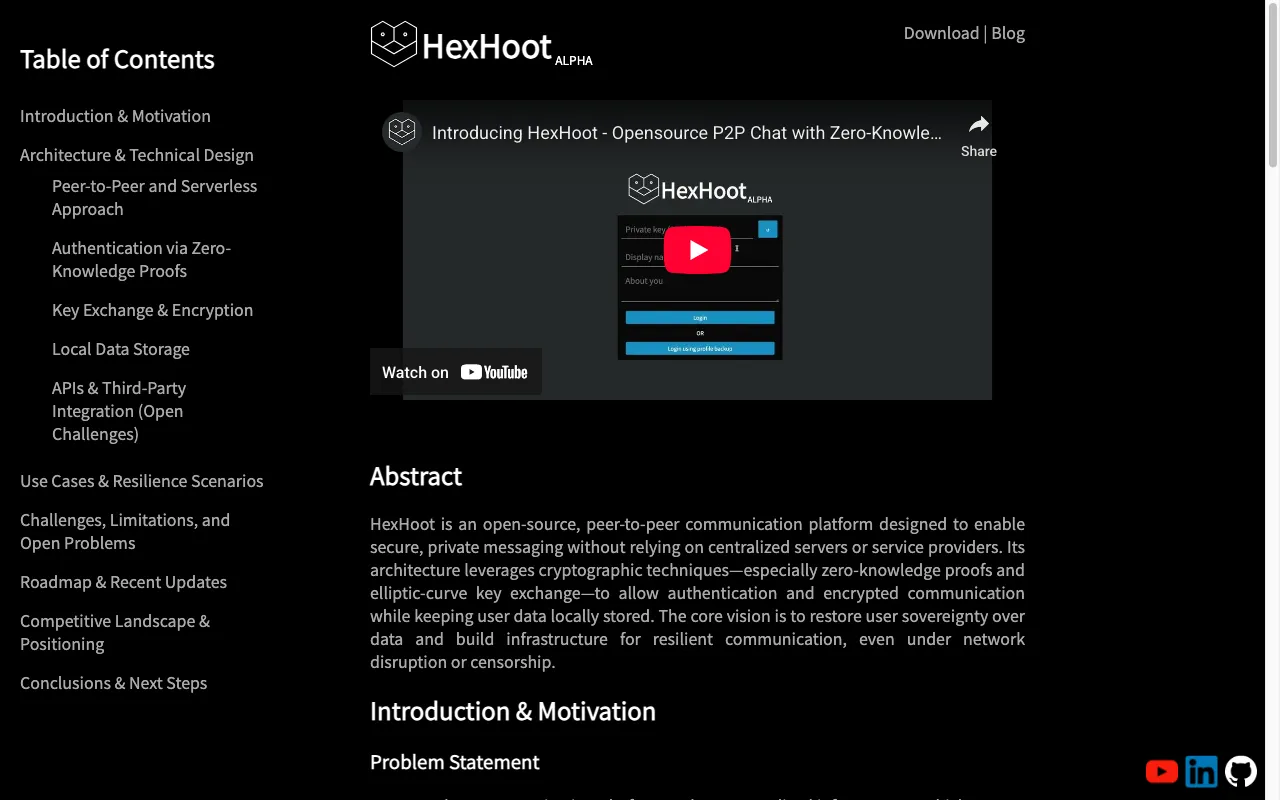Viewport: 1280px width, 800px height.
Task: Click the HexHoot owl logo icon
Action: 393,44
